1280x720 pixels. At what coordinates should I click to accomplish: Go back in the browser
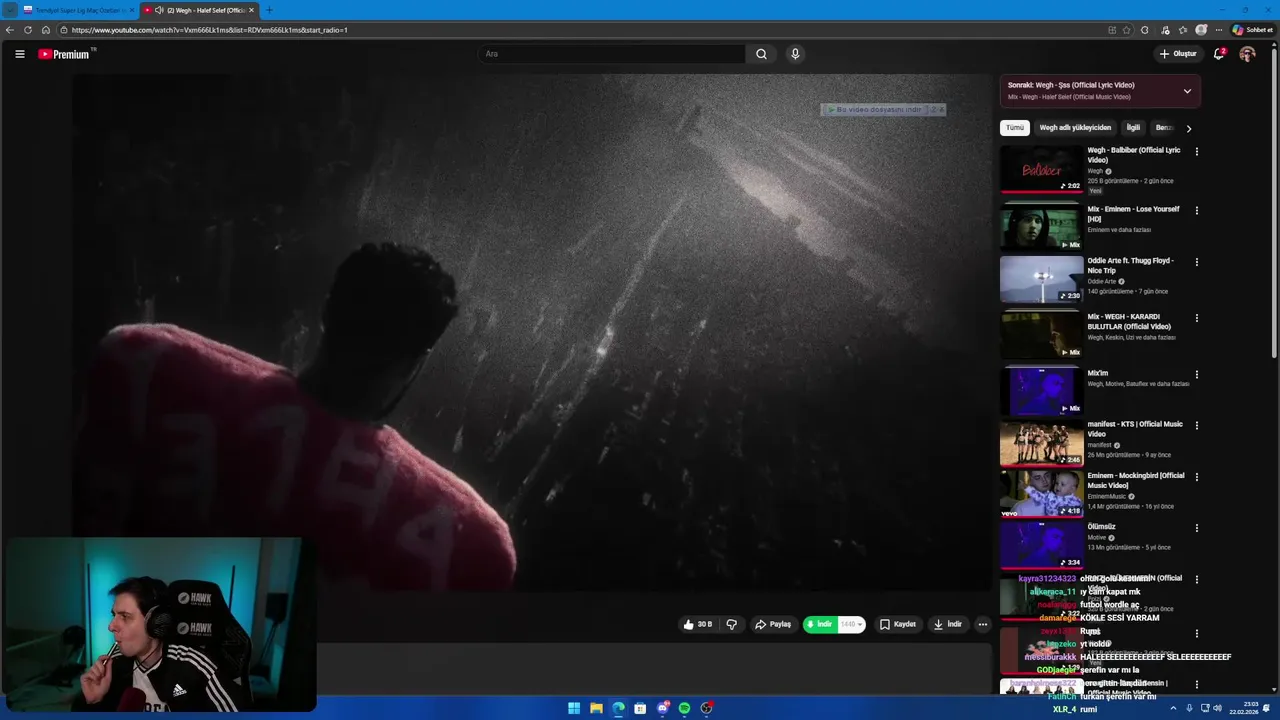(x=10, y=30)
